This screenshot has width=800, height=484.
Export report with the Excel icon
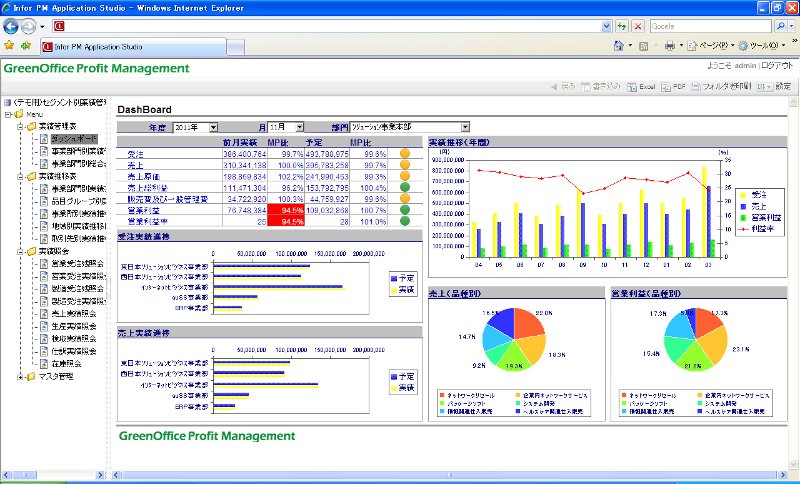[x=632, y=87]
